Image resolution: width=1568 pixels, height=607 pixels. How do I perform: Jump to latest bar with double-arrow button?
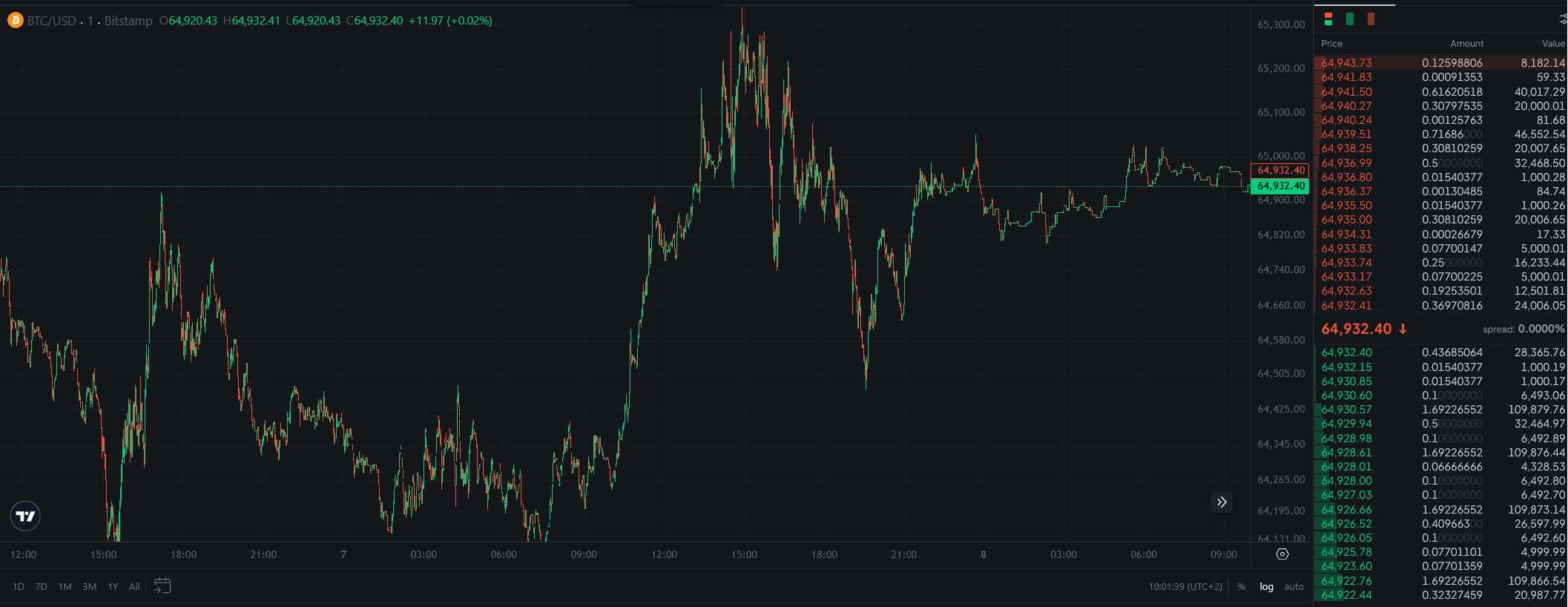(x=1222, y=502)
